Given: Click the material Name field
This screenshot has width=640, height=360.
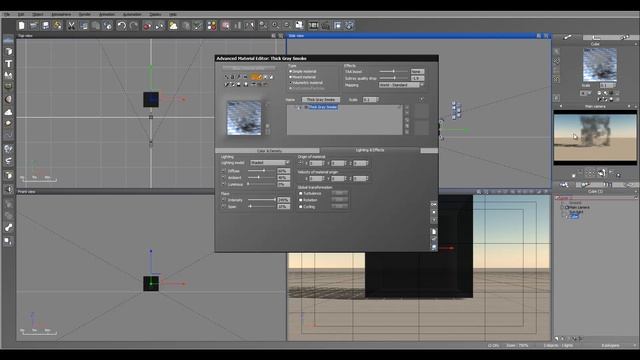Looking at the screenshot, I should 321,100.
